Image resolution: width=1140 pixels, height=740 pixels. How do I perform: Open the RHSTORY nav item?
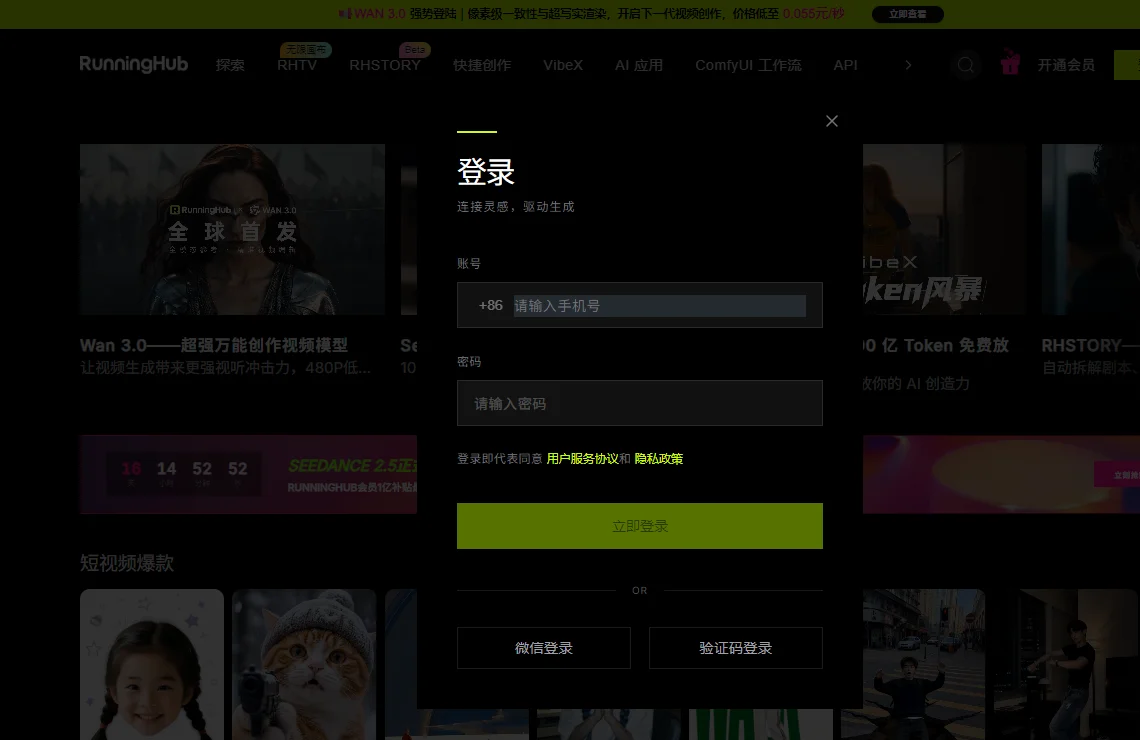click(385, 65)
